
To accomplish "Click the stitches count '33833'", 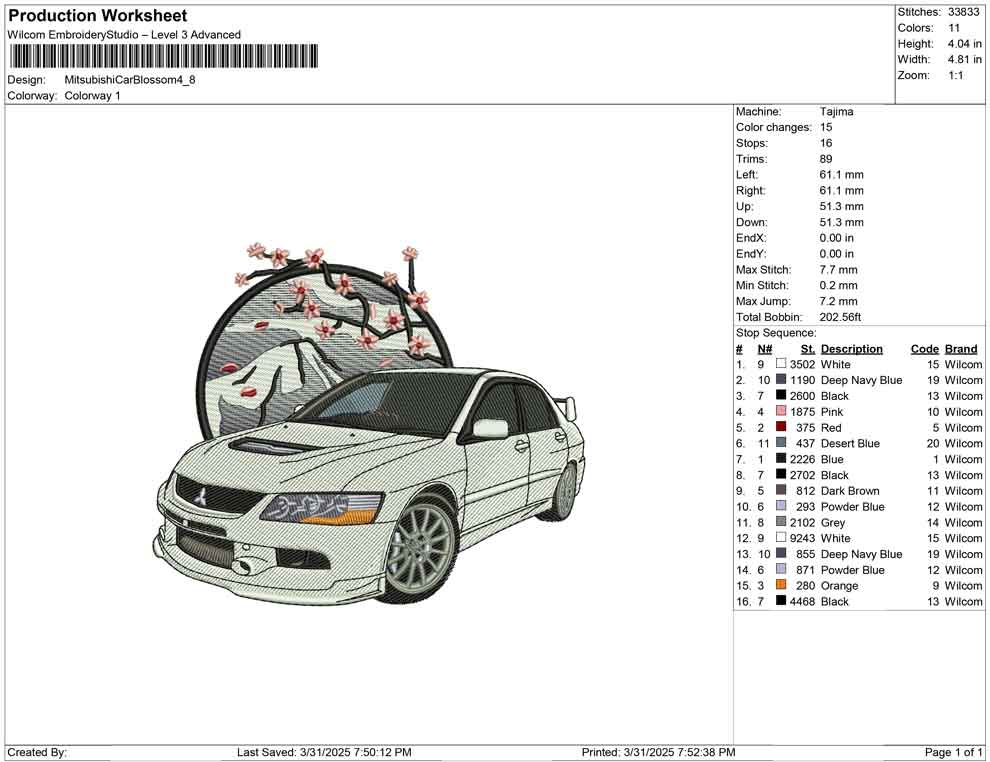I will click(963, 12).
